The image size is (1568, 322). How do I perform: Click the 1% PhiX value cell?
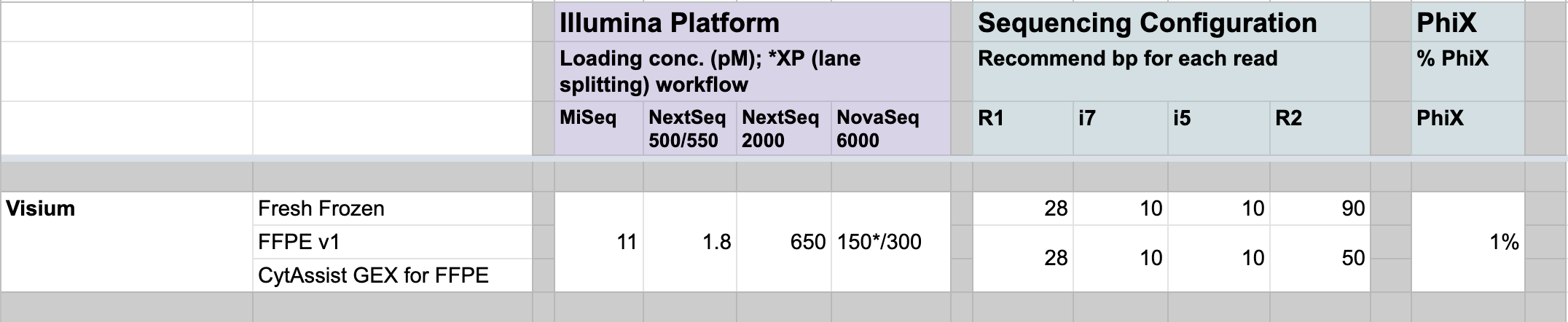pos(1467,242)
